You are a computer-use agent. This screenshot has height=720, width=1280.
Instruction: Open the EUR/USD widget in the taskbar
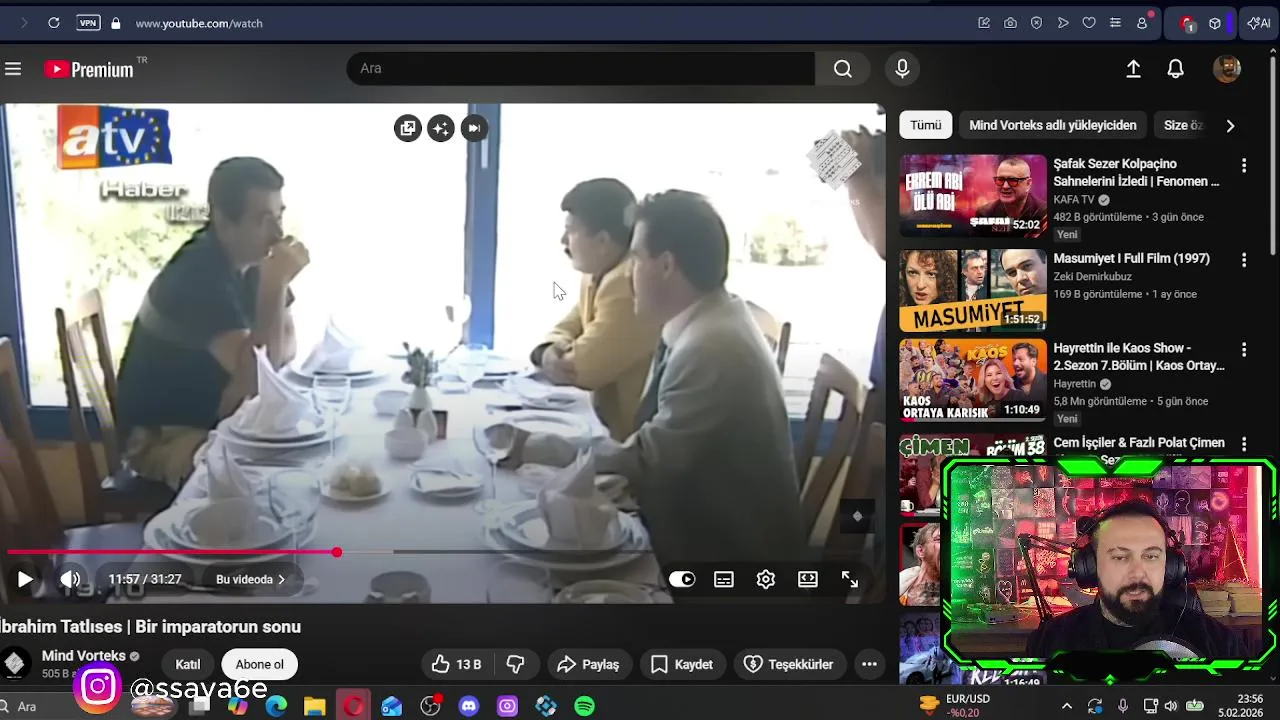(954, 705)
